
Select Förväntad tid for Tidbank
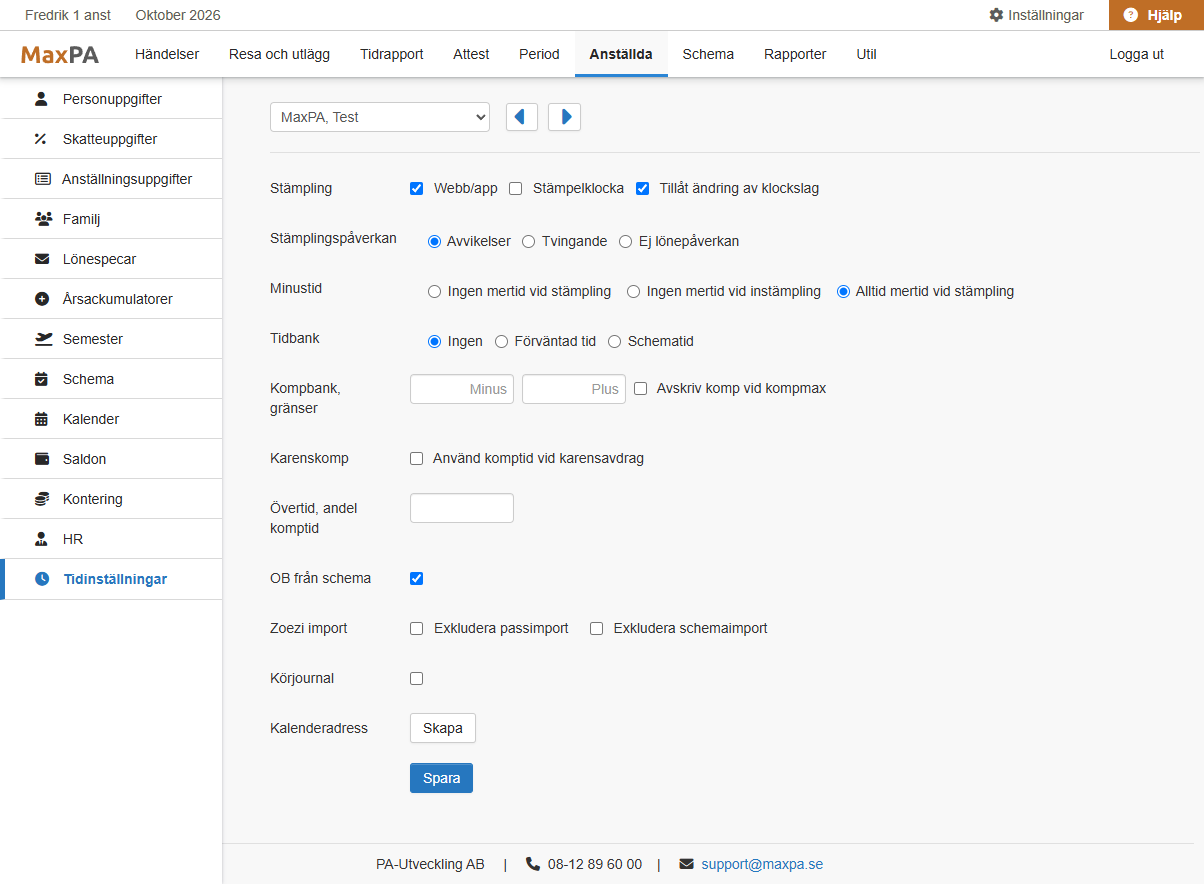click(x=502, y=341)
